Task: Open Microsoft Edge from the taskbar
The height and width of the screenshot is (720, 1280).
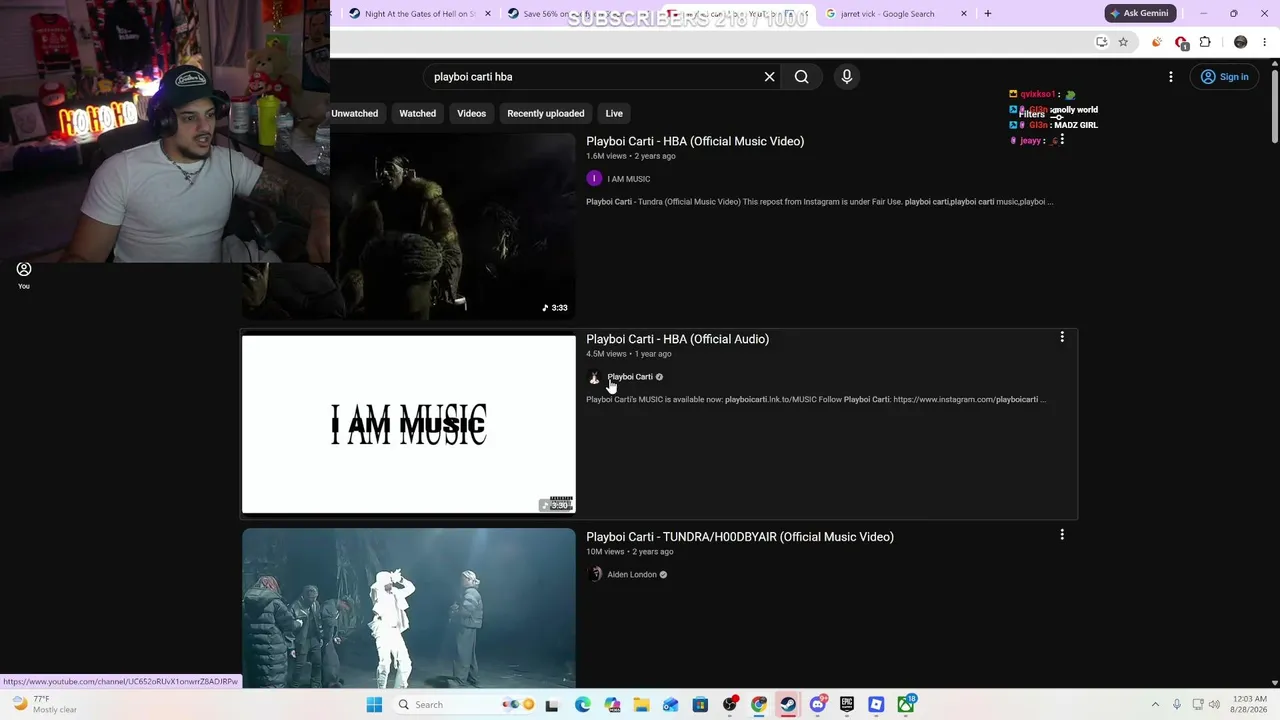Action: tap(583, 705)
